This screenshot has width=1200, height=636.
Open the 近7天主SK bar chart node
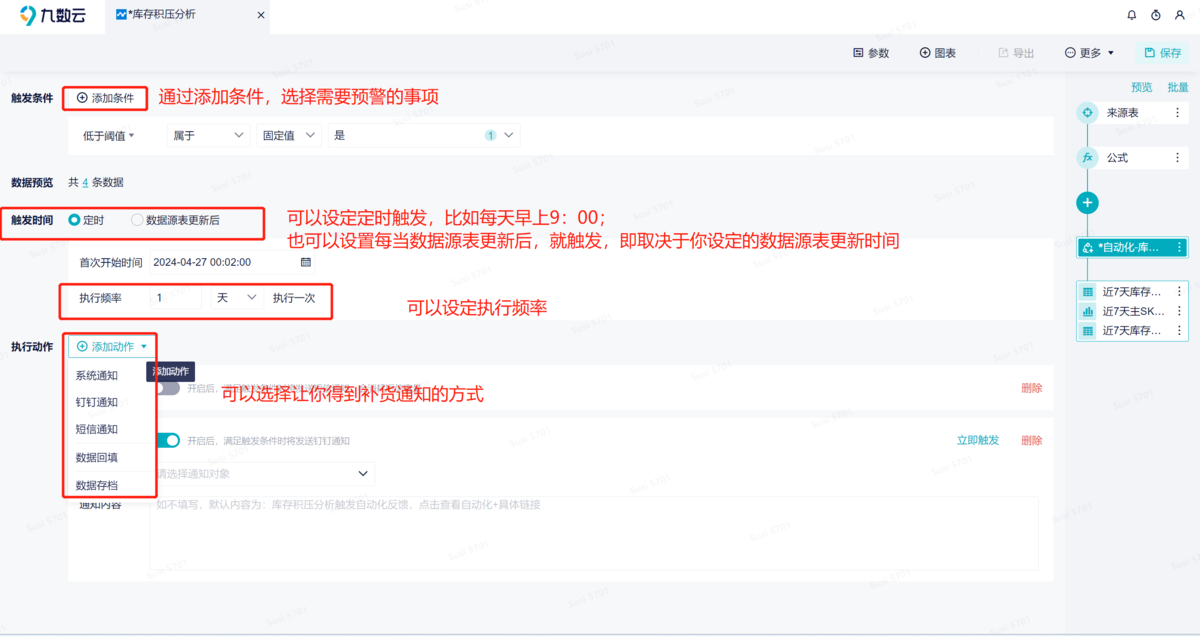tap(1086, 311)
